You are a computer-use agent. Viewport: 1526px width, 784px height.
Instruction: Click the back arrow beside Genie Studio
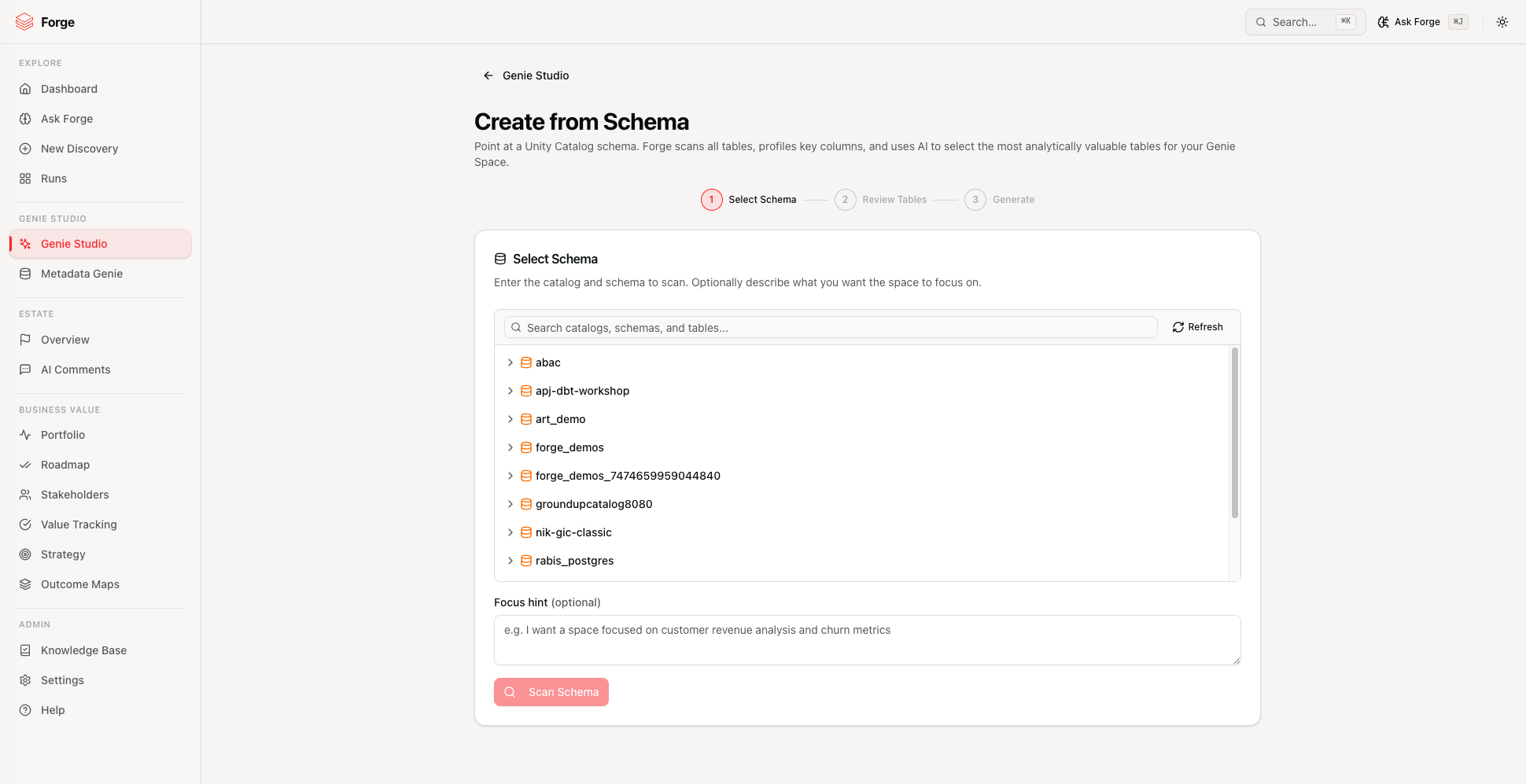coord(488,75)
